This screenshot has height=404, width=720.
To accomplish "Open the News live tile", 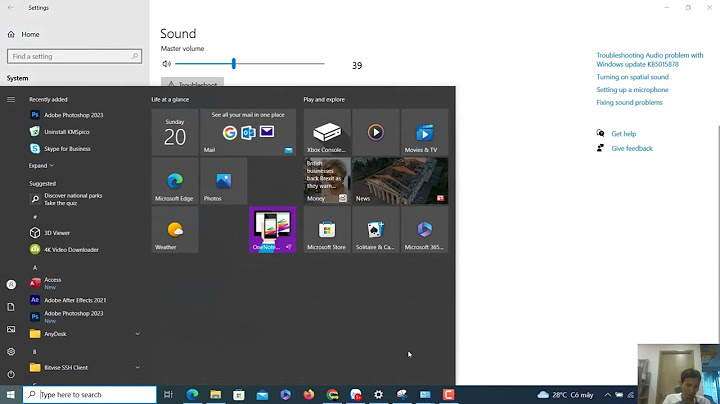I will coord(400,181).
